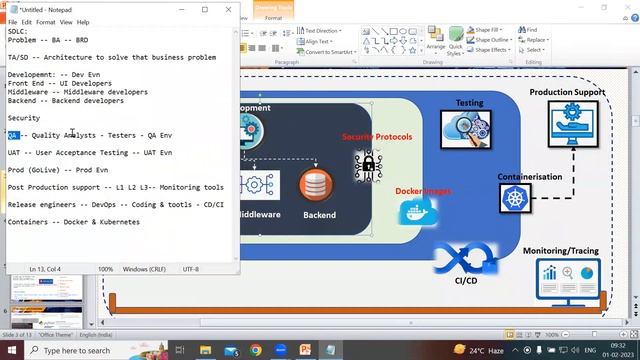Screen dimensions: 640x360
Task: Open Shape Effects dropdown
Action: [489, 50]
